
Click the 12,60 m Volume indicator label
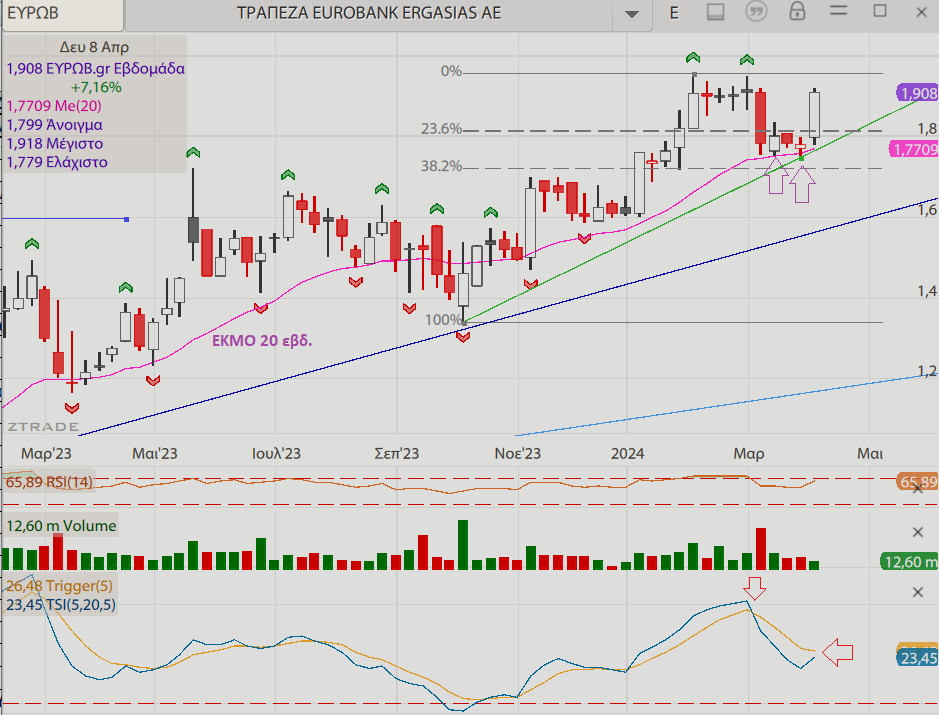click(61, 526)
